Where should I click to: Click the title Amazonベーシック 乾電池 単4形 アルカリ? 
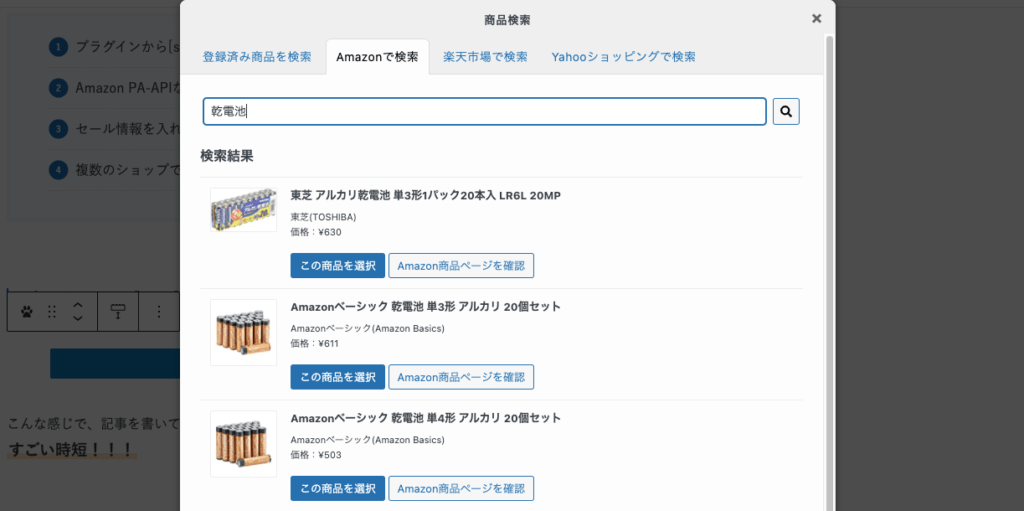(426, 418)
